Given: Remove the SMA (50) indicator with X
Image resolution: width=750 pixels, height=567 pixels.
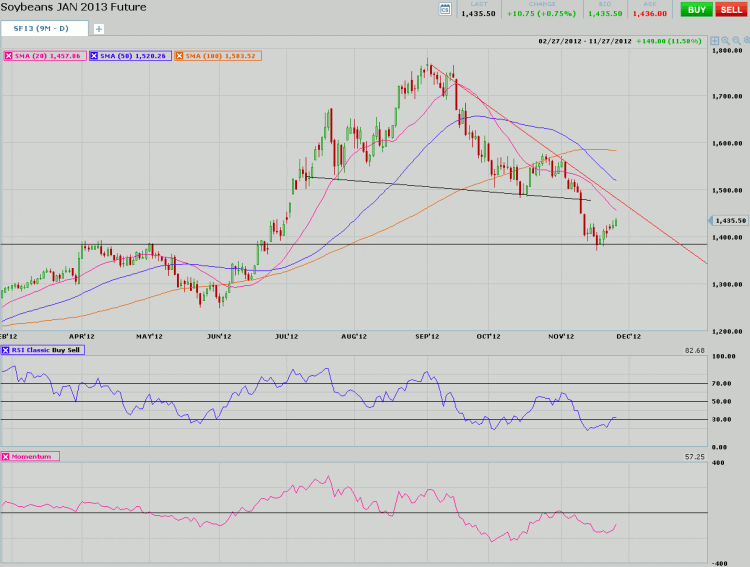Looking at the screenshot, I should [x=95, y=56].
